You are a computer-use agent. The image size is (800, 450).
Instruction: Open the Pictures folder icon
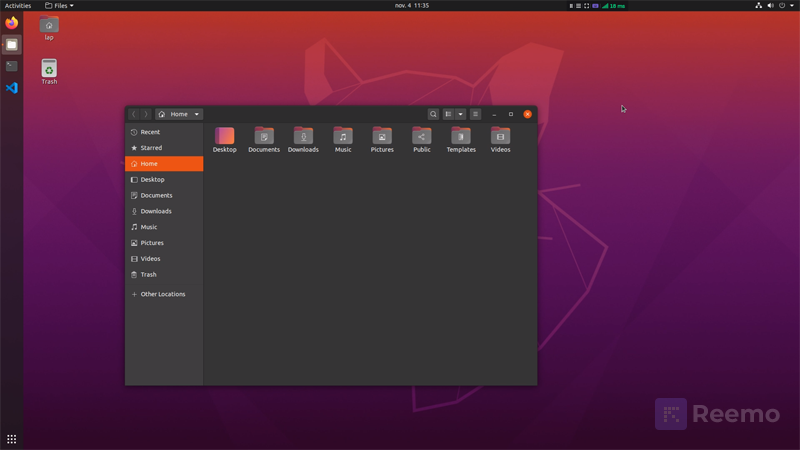382,136
